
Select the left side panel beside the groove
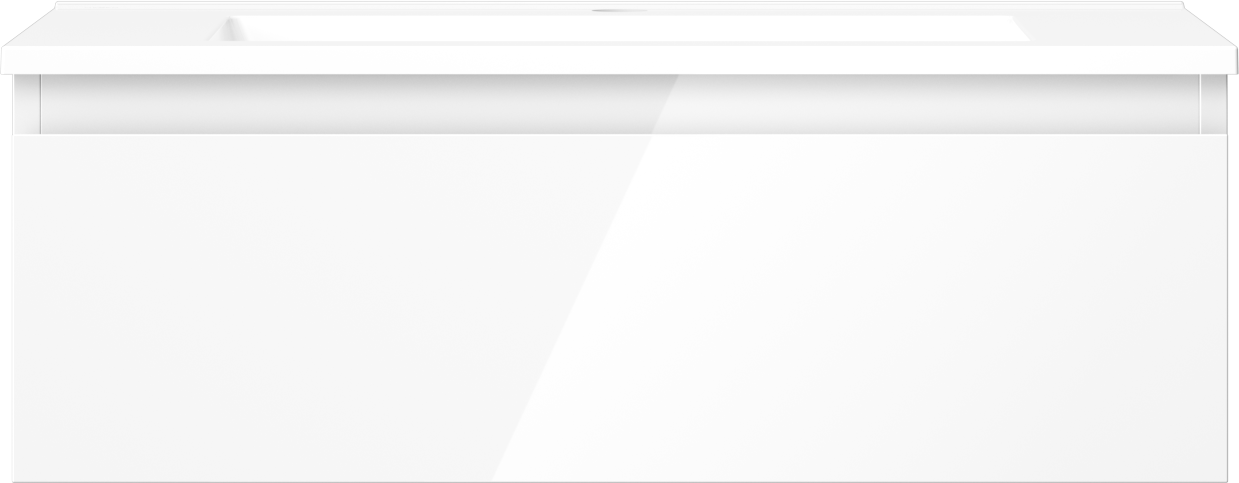click(x=26, y=104)
